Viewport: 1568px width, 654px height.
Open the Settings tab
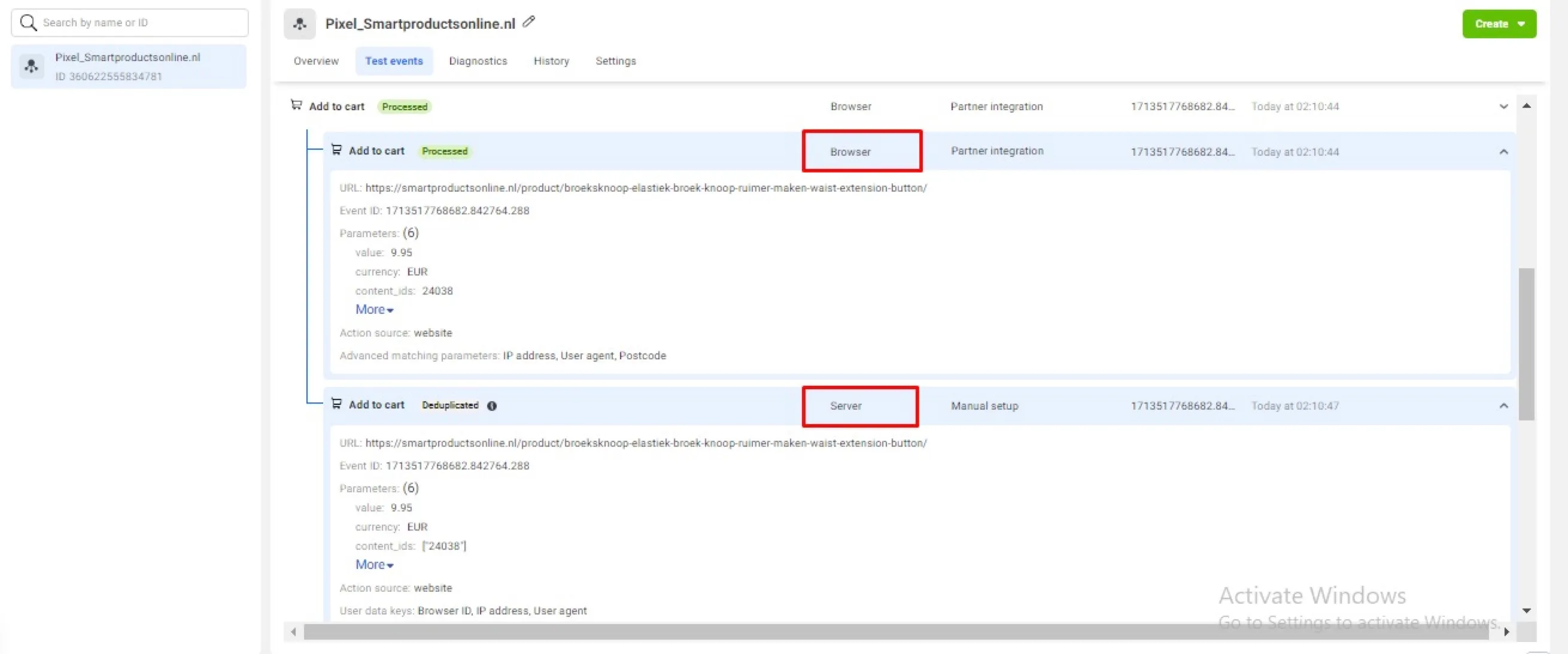[615, 61]
